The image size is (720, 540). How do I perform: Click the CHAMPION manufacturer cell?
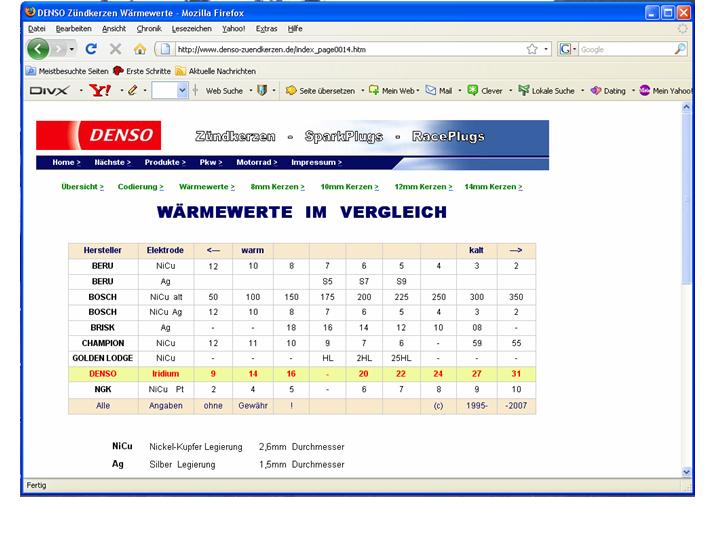coord(103,343)
